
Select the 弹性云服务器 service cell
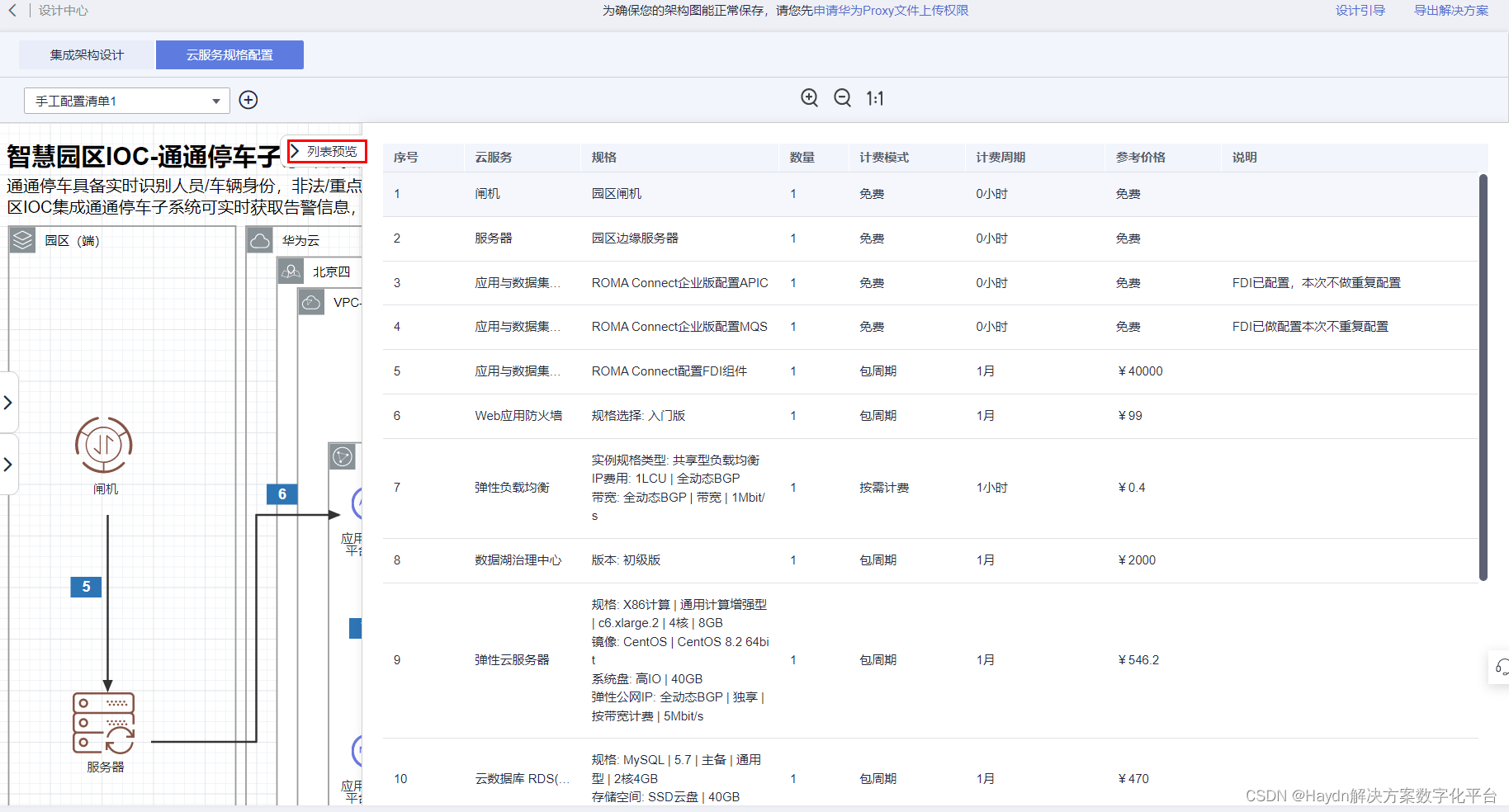click(x=512, y=660)
